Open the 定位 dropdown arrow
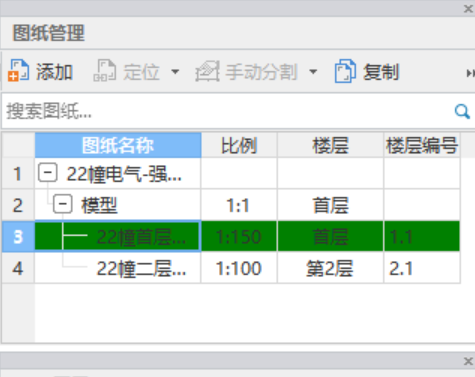The height and width of the screenshot is (377, 475). pyautogui.click(x=175, y=71)
